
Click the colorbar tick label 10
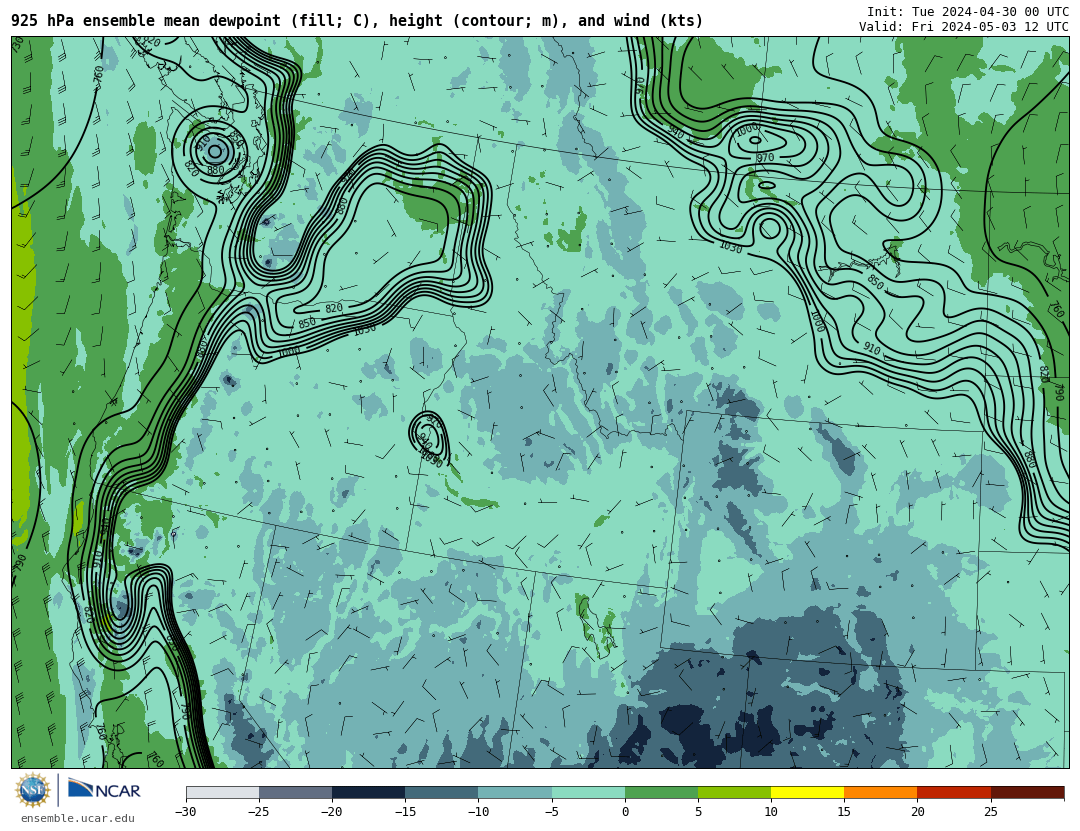point(771,812)
